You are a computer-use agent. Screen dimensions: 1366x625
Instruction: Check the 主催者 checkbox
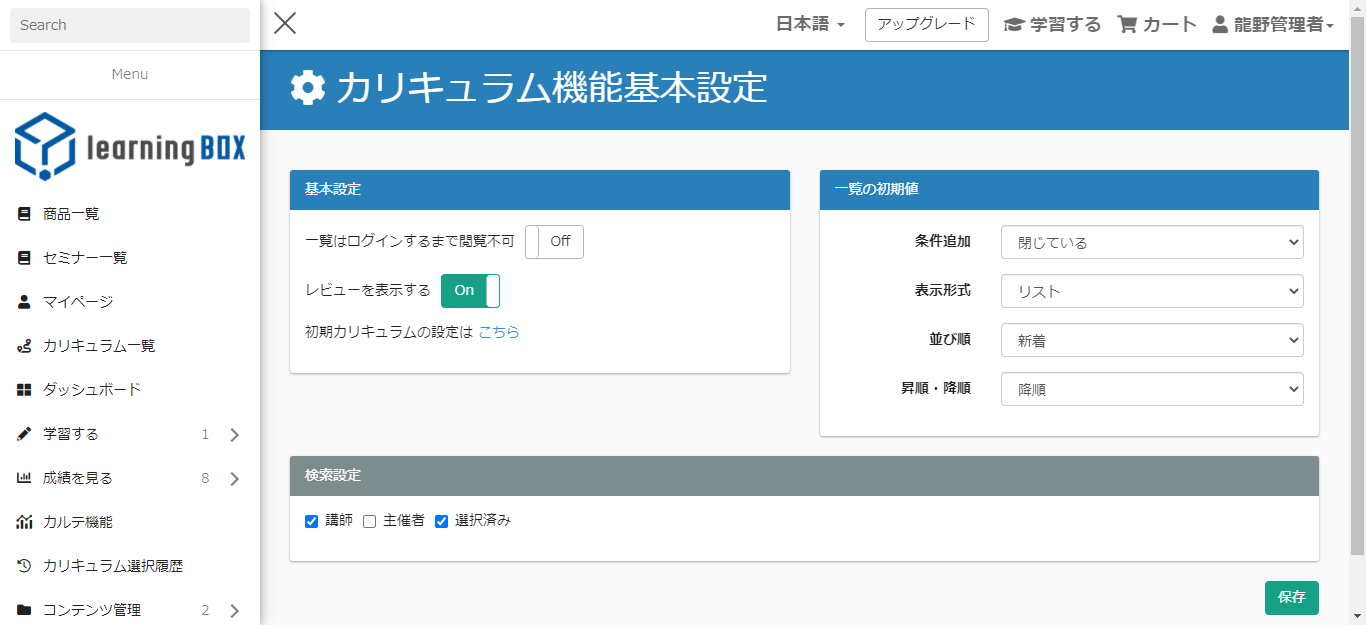point(369,521)
